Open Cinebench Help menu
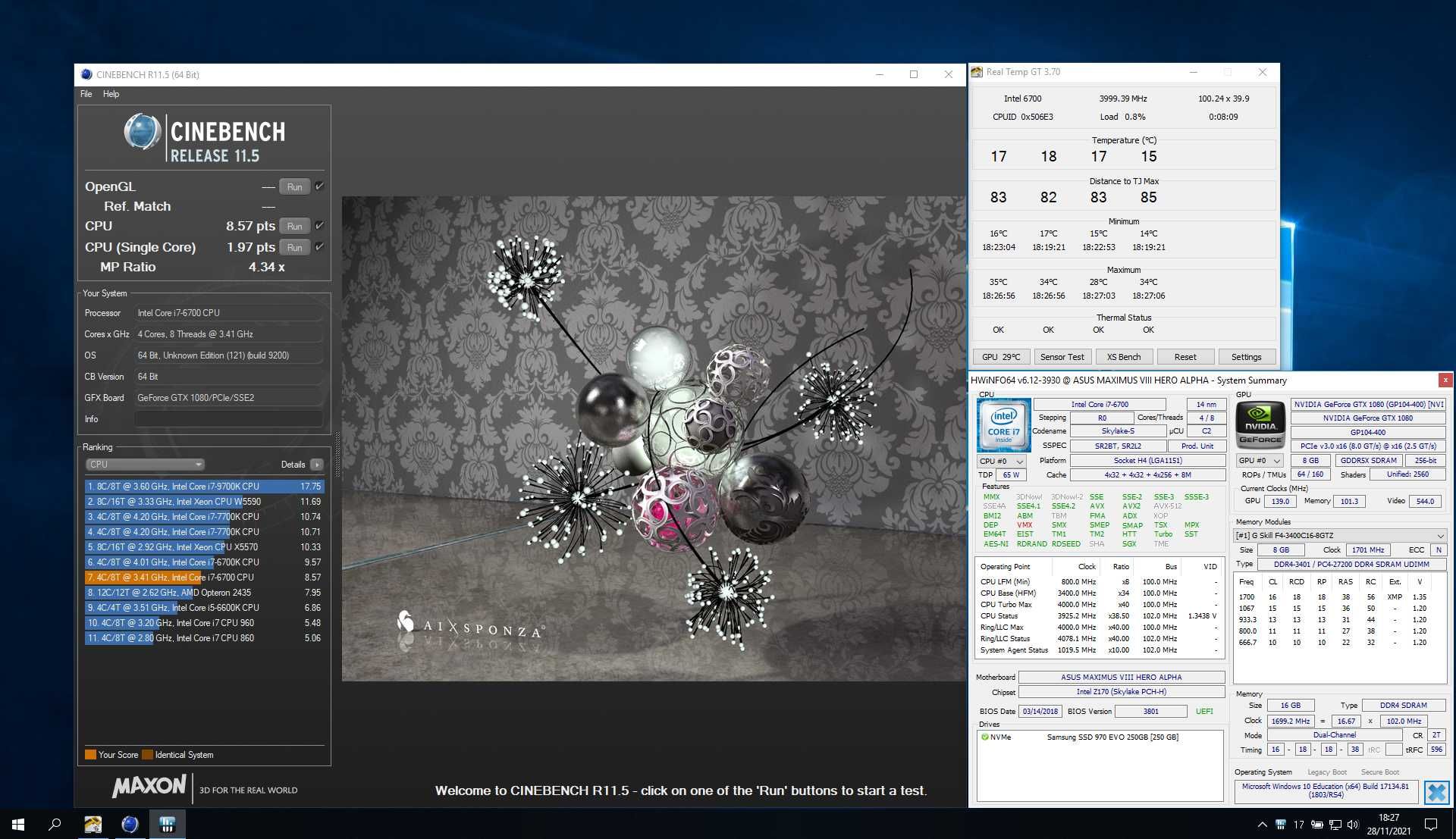The width and height of the screenshot is (1456, 839). tap(111, 94)
